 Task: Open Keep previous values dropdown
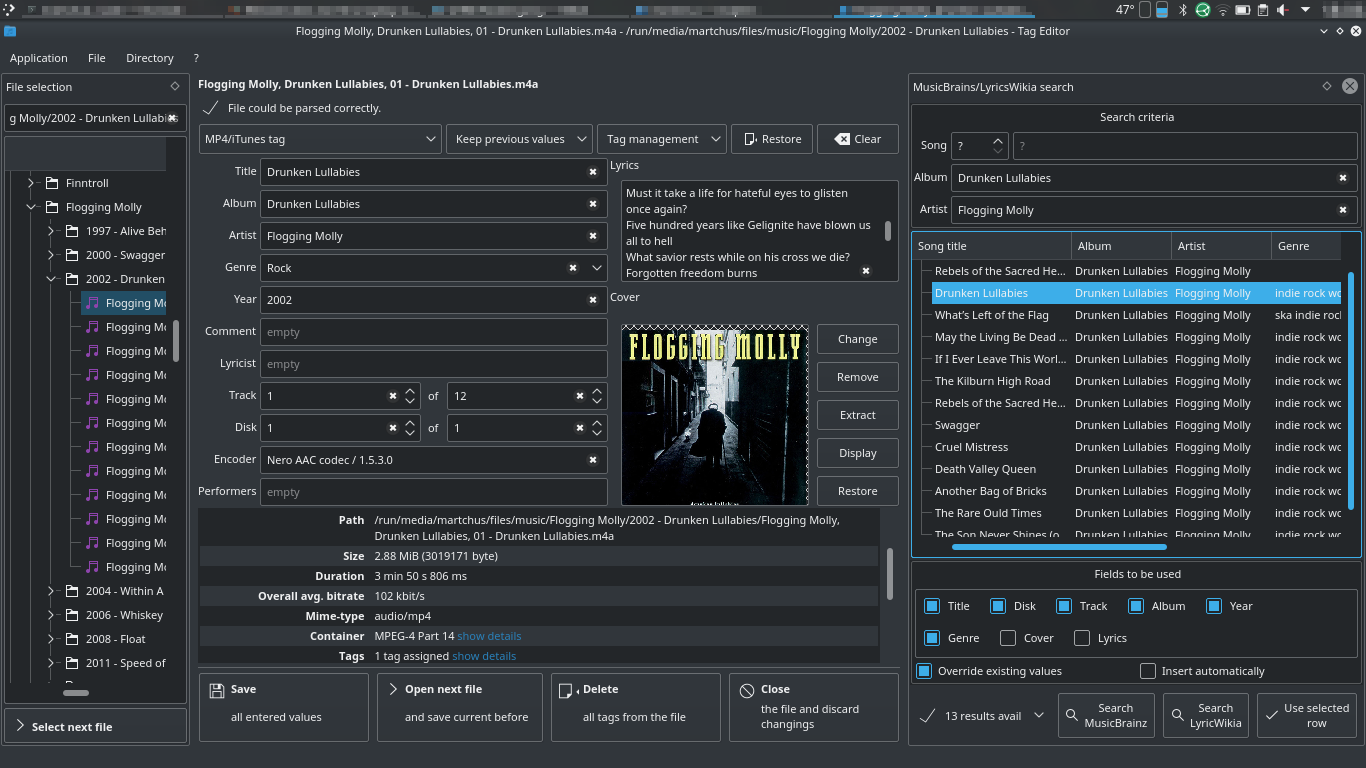click(x=520, y=139)
